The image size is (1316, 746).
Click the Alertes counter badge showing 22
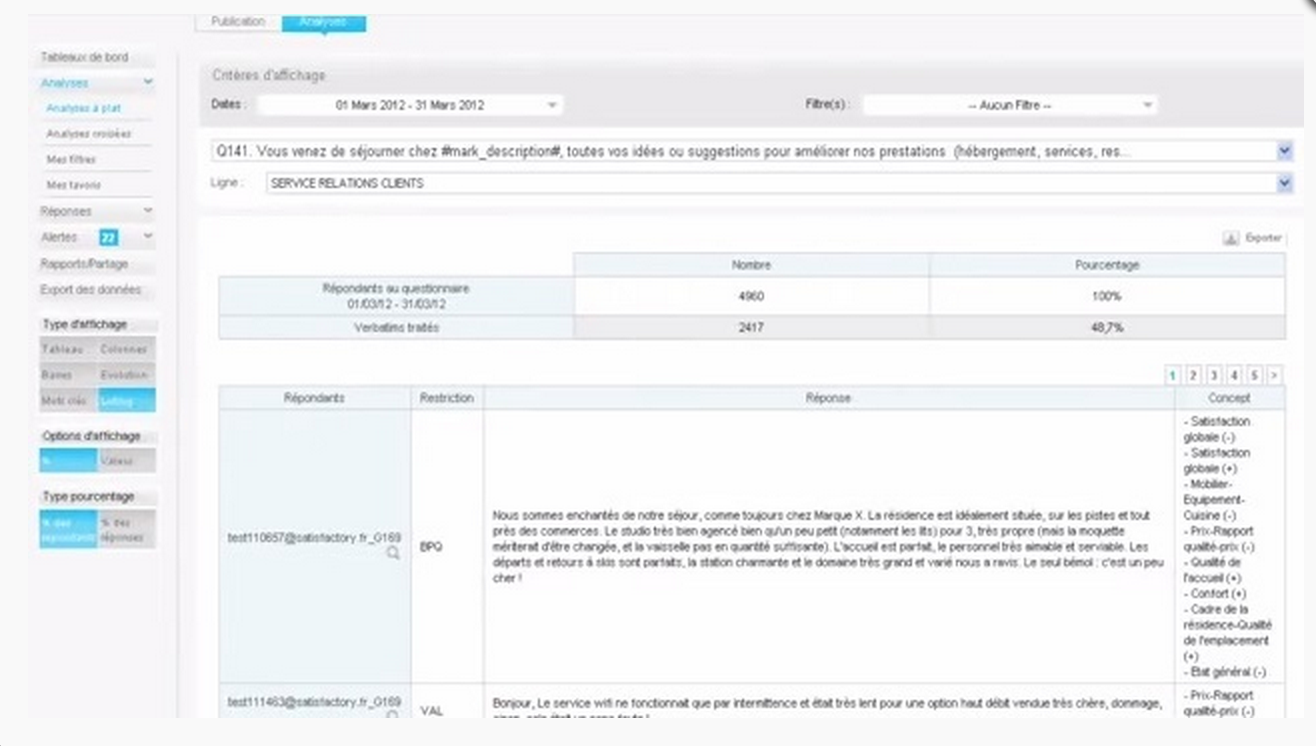point(110,237)
